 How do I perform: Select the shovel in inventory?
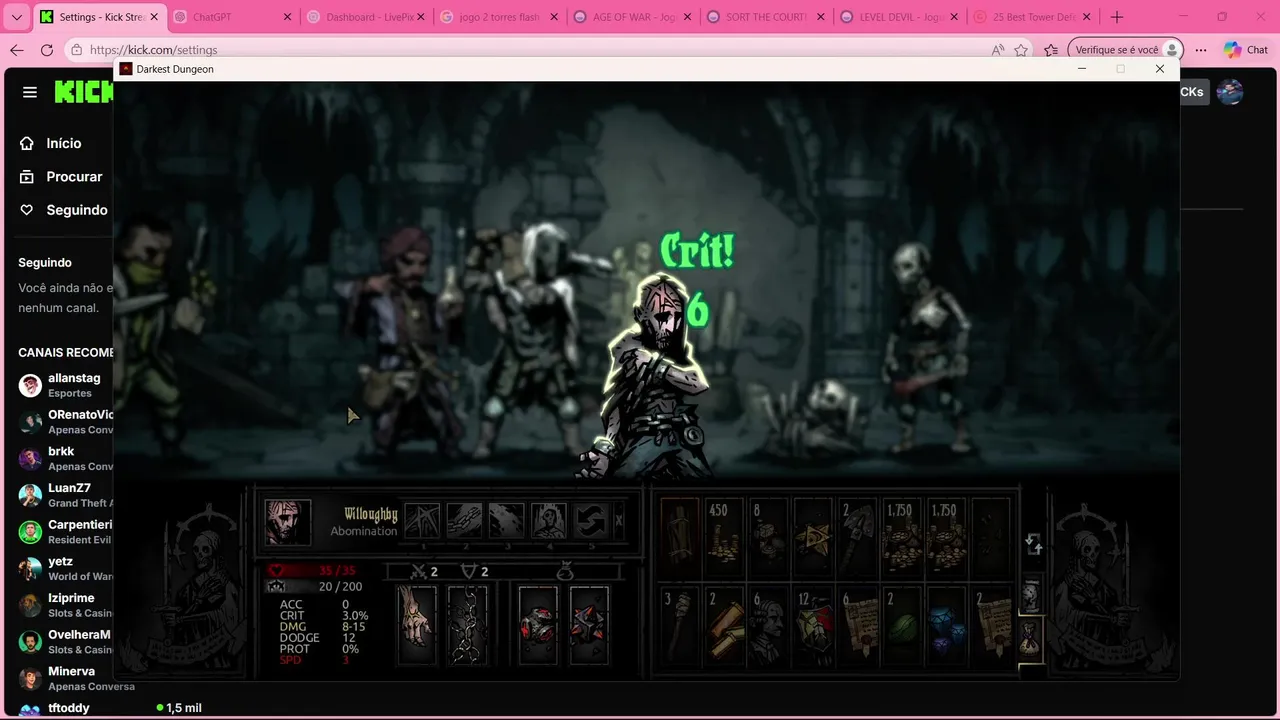click(x=858, y=538)
